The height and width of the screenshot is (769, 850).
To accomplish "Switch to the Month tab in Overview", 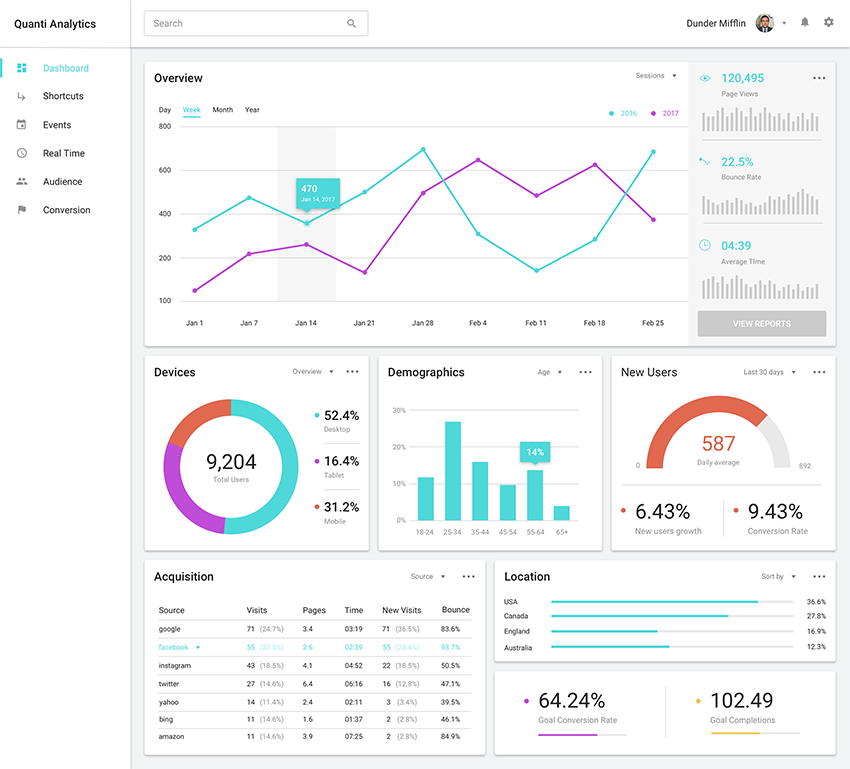I will click(x=222, y=110).
